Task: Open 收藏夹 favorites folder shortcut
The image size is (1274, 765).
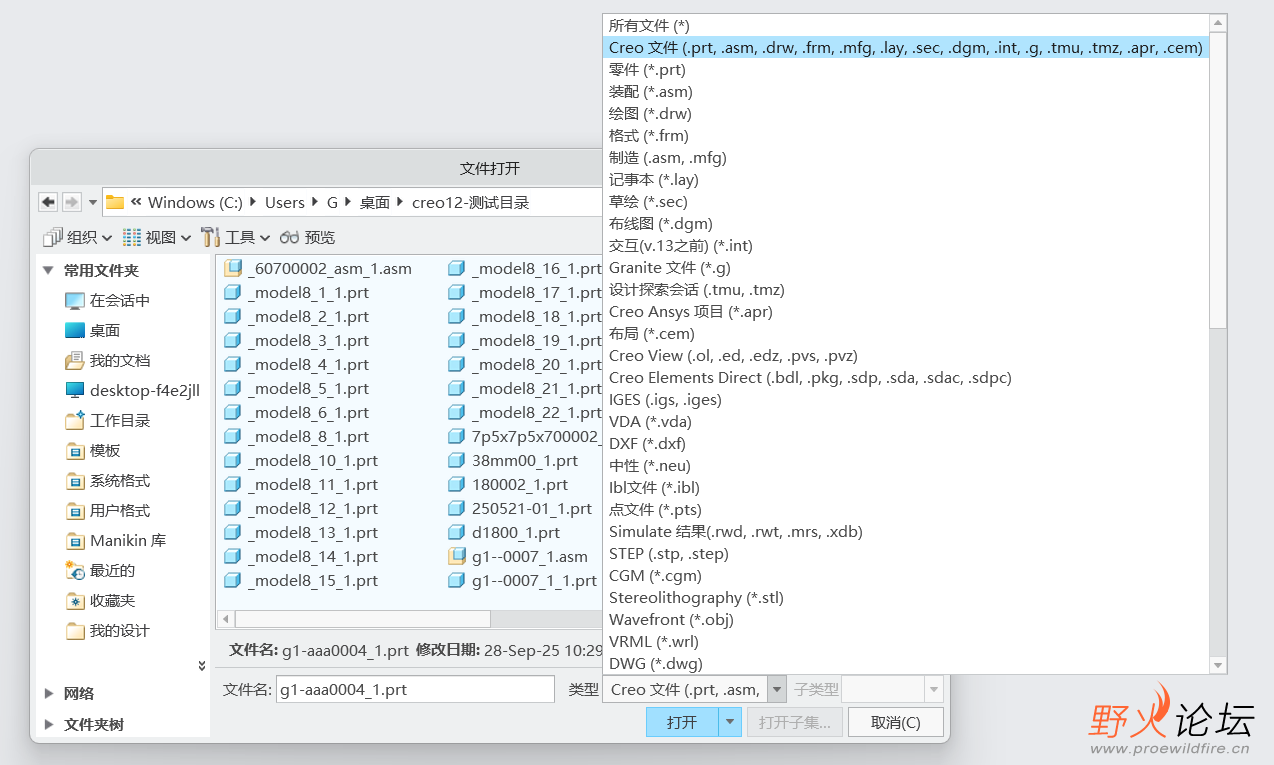Action: point(112,601)
